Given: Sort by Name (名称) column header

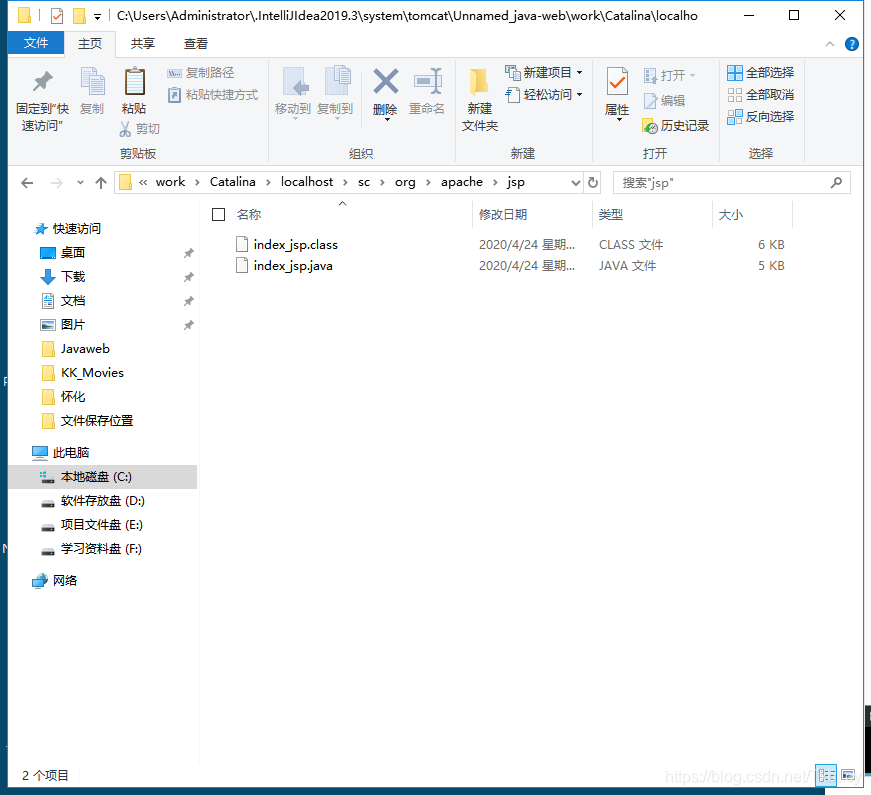Looking at the screenshot, I should [x=249, y=214].
